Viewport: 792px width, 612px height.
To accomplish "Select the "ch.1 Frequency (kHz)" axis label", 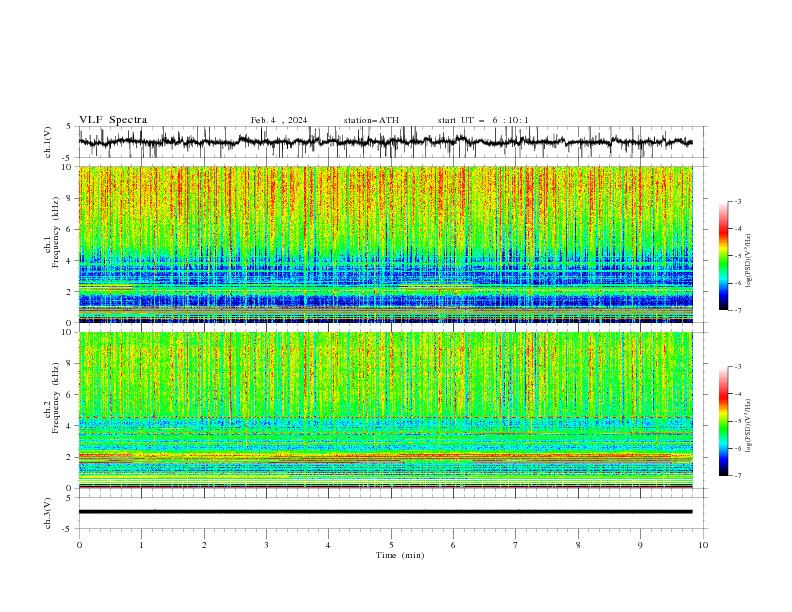I will pos(52,230).
